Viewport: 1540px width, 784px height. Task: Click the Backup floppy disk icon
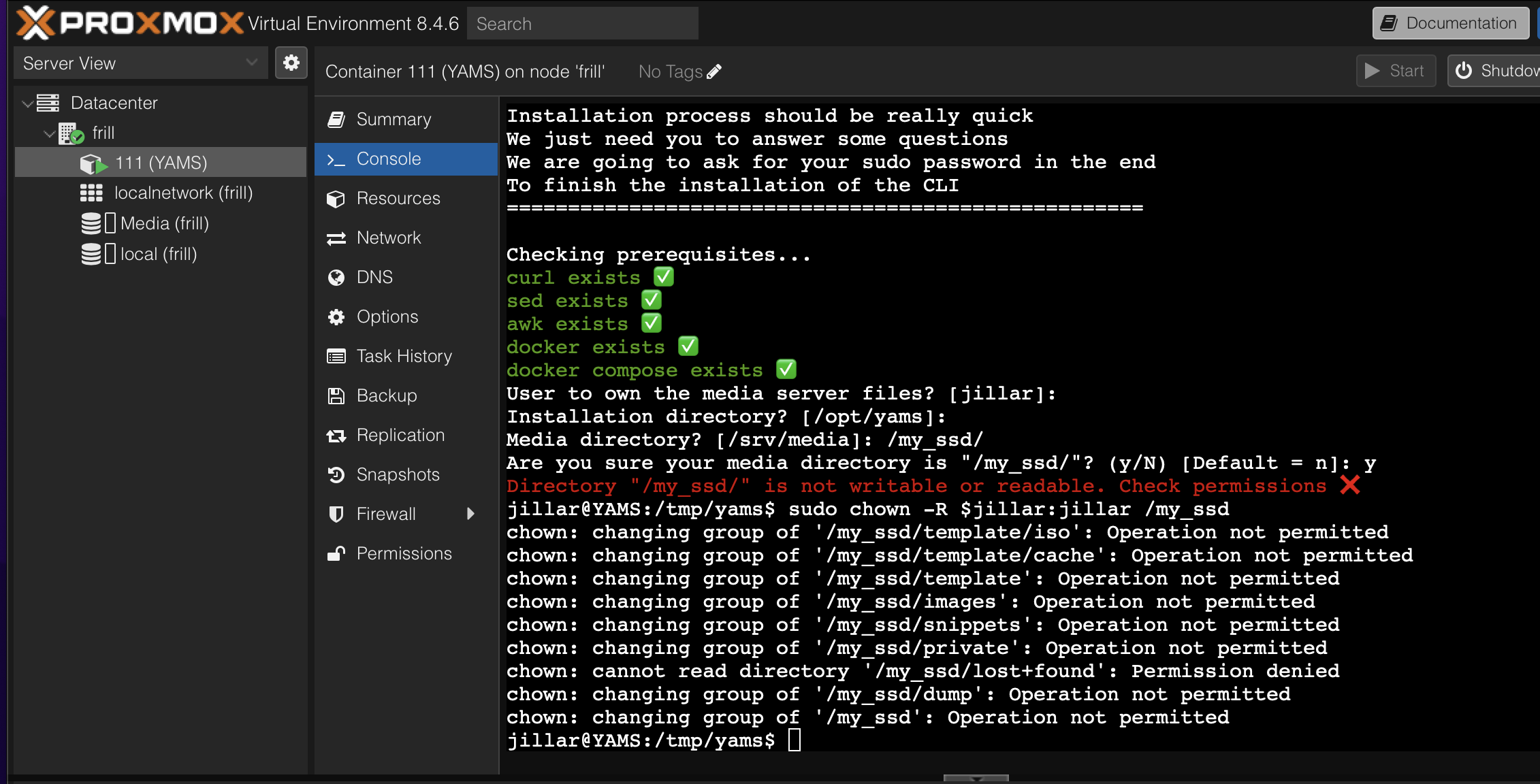click(336, 396)
